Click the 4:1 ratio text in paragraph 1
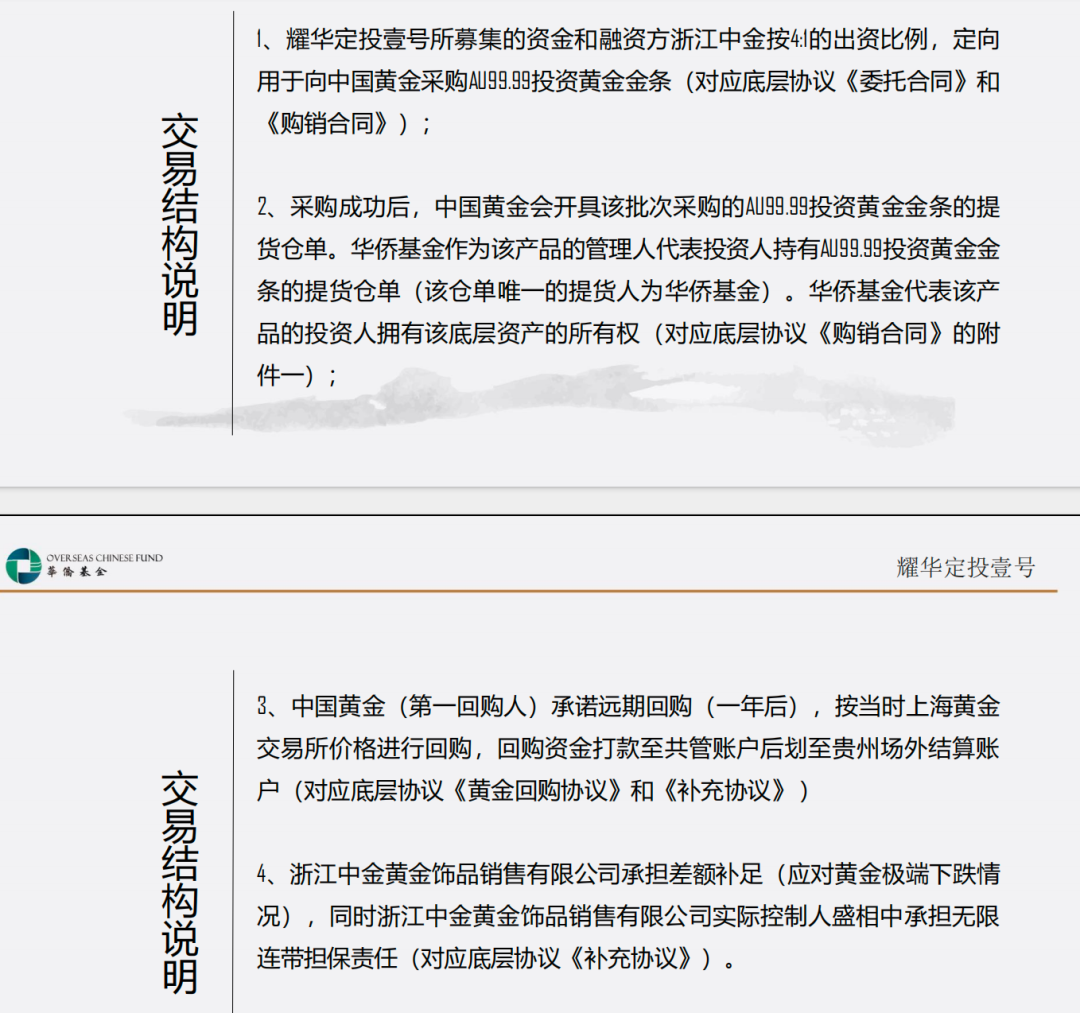 799,40
